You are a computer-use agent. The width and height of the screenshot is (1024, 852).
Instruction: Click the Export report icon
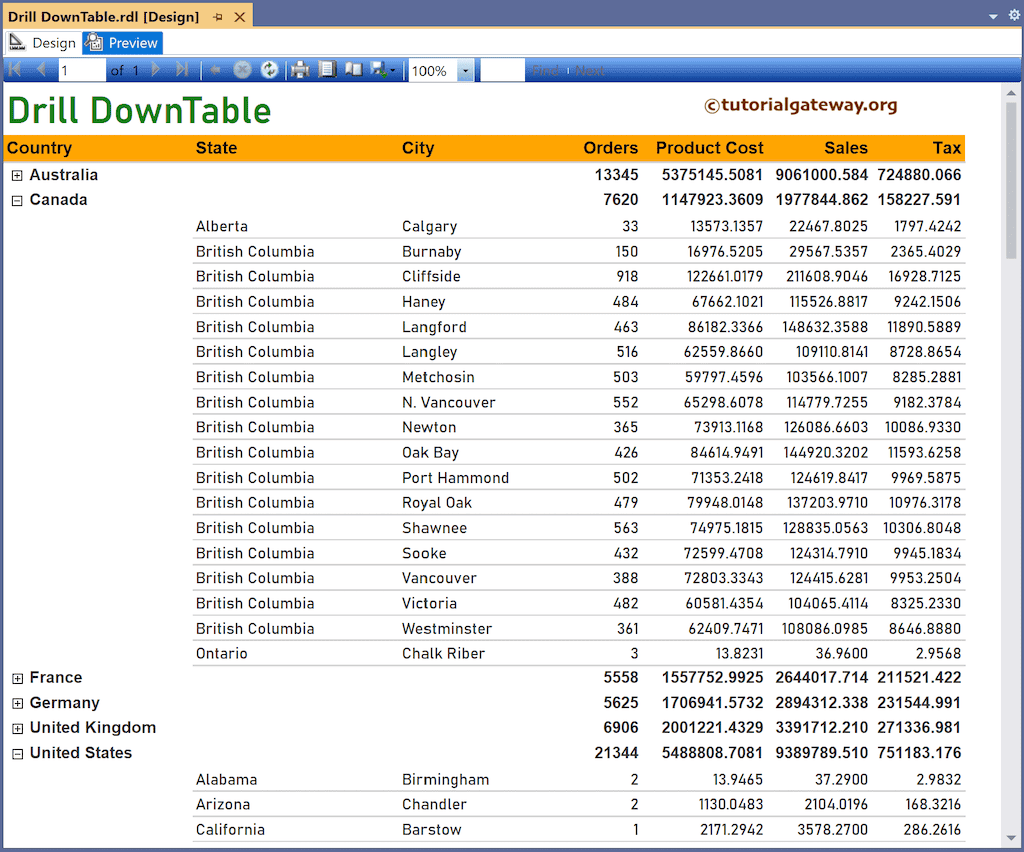click(380, 70)
